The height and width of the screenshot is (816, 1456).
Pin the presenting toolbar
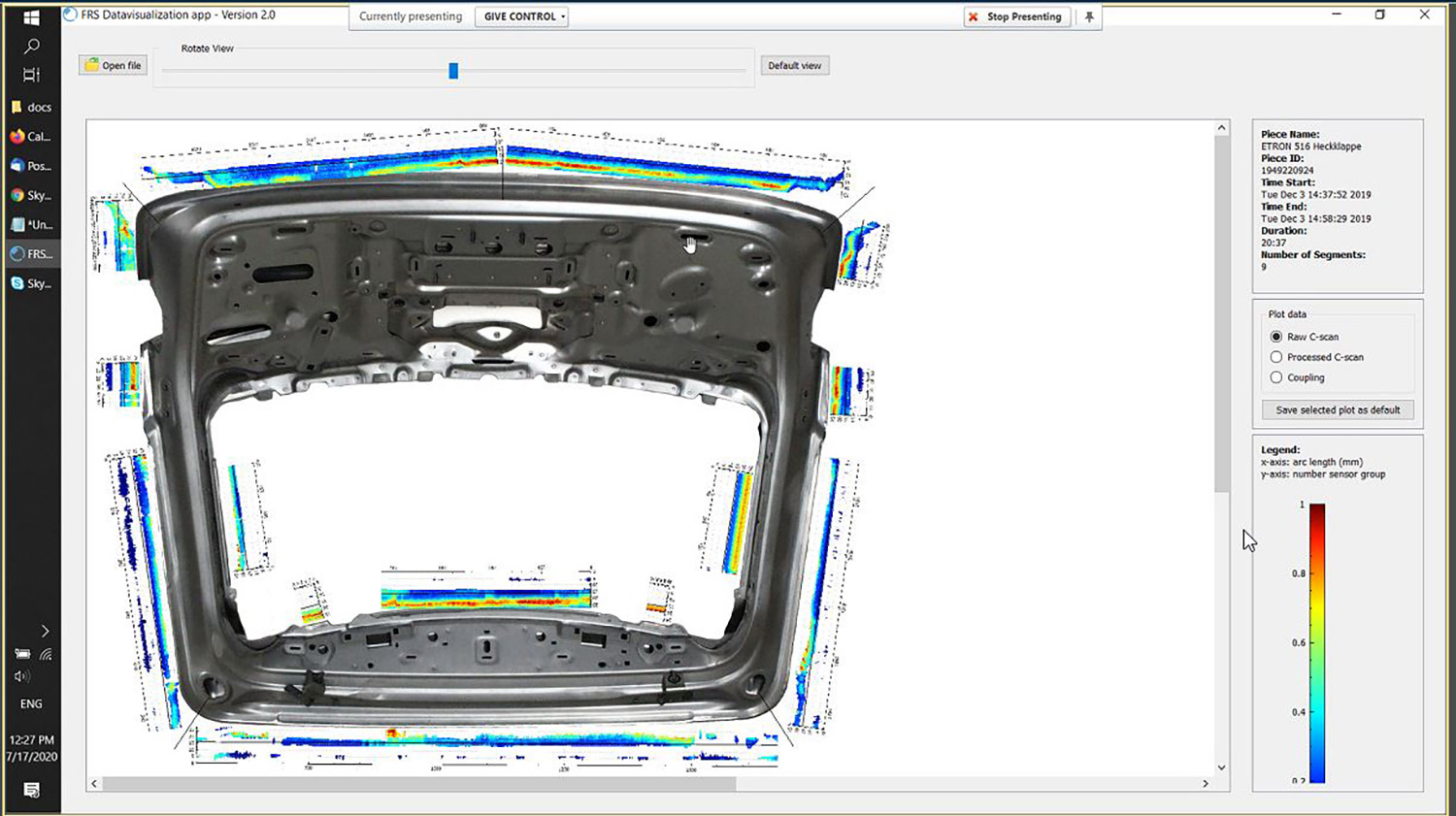point(1089,16)
